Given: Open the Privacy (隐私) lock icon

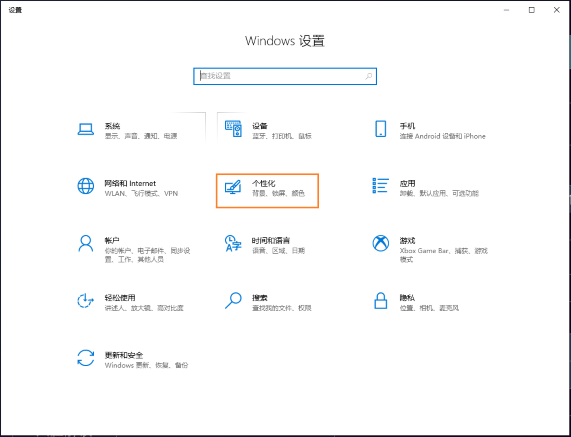Looking at the screenshot, I should click(x=381, y=301).
